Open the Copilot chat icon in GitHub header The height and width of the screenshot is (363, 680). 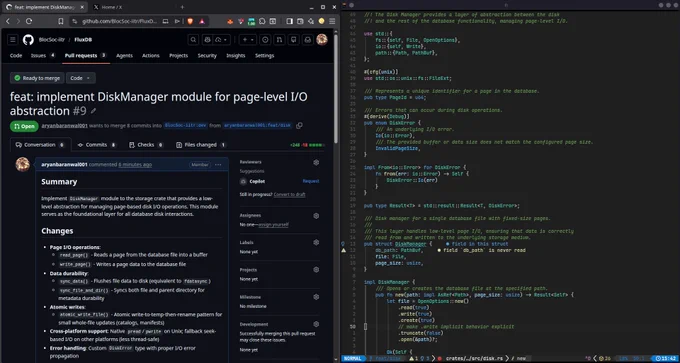tap(207, 39)
